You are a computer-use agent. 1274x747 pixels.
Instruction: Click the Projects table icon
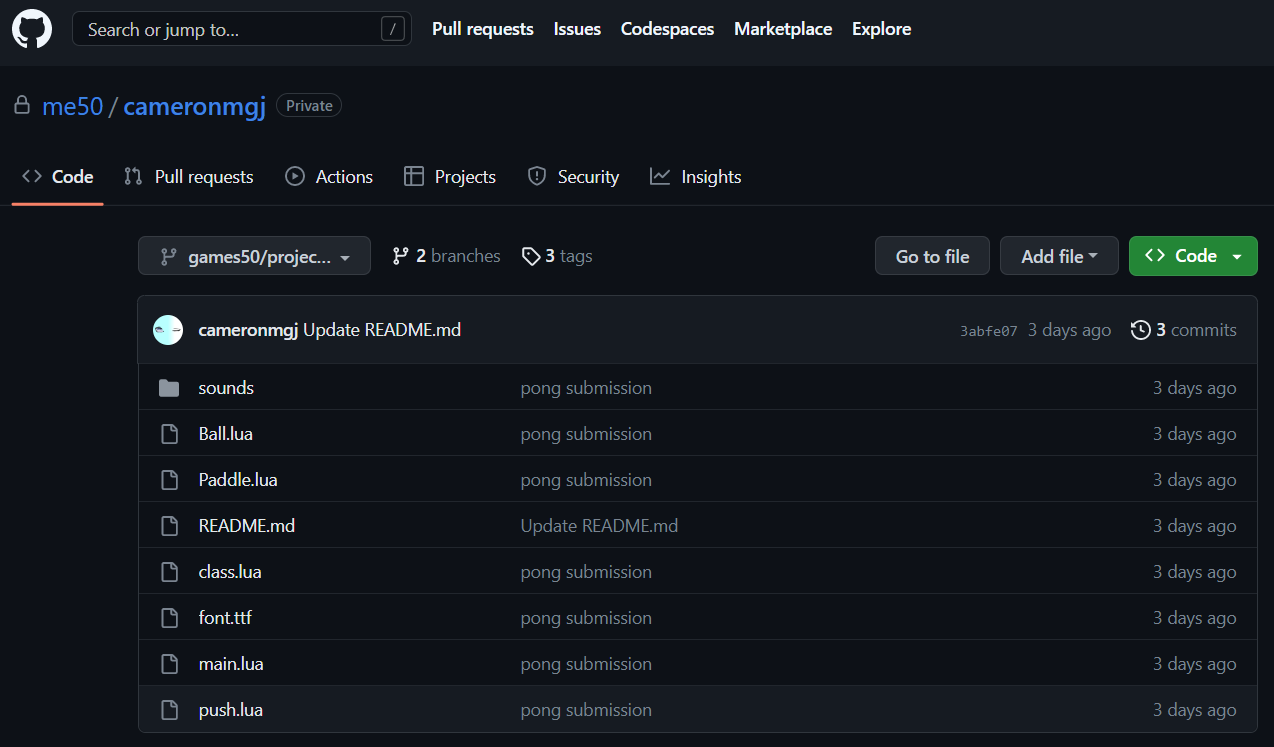414,176
